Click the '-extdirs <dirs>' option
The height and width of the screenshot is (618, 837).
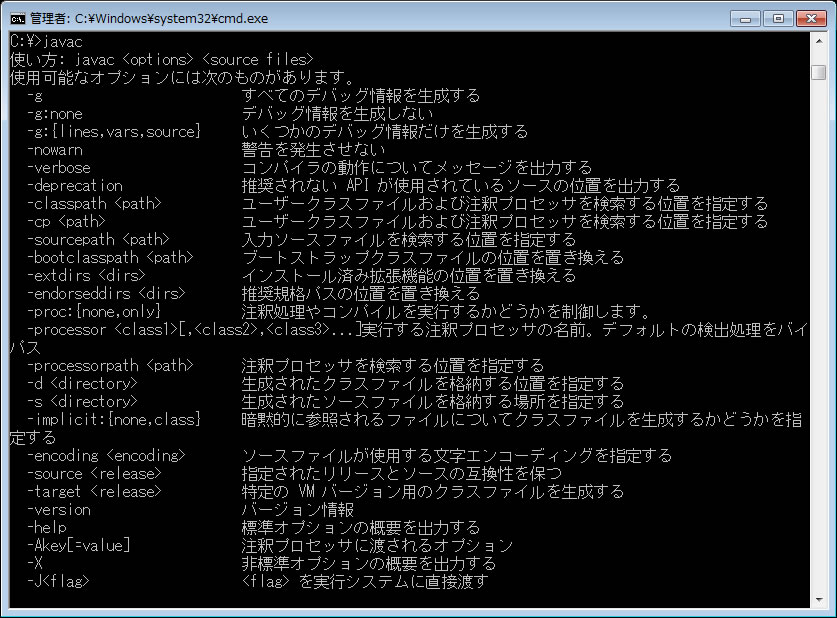86,275
